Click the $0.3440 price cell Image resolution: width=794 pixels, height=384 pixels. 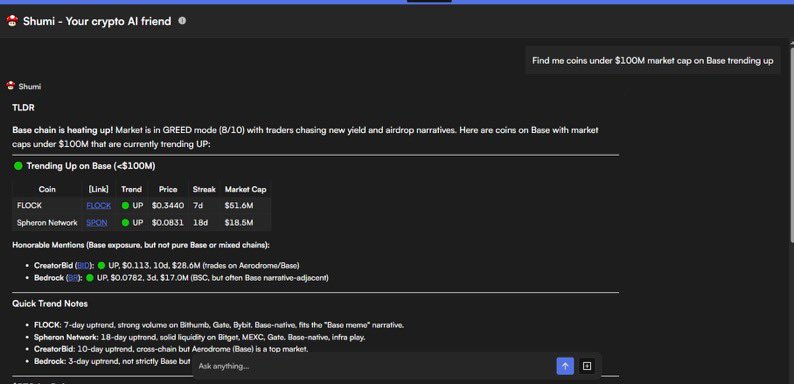click(168, 206)
